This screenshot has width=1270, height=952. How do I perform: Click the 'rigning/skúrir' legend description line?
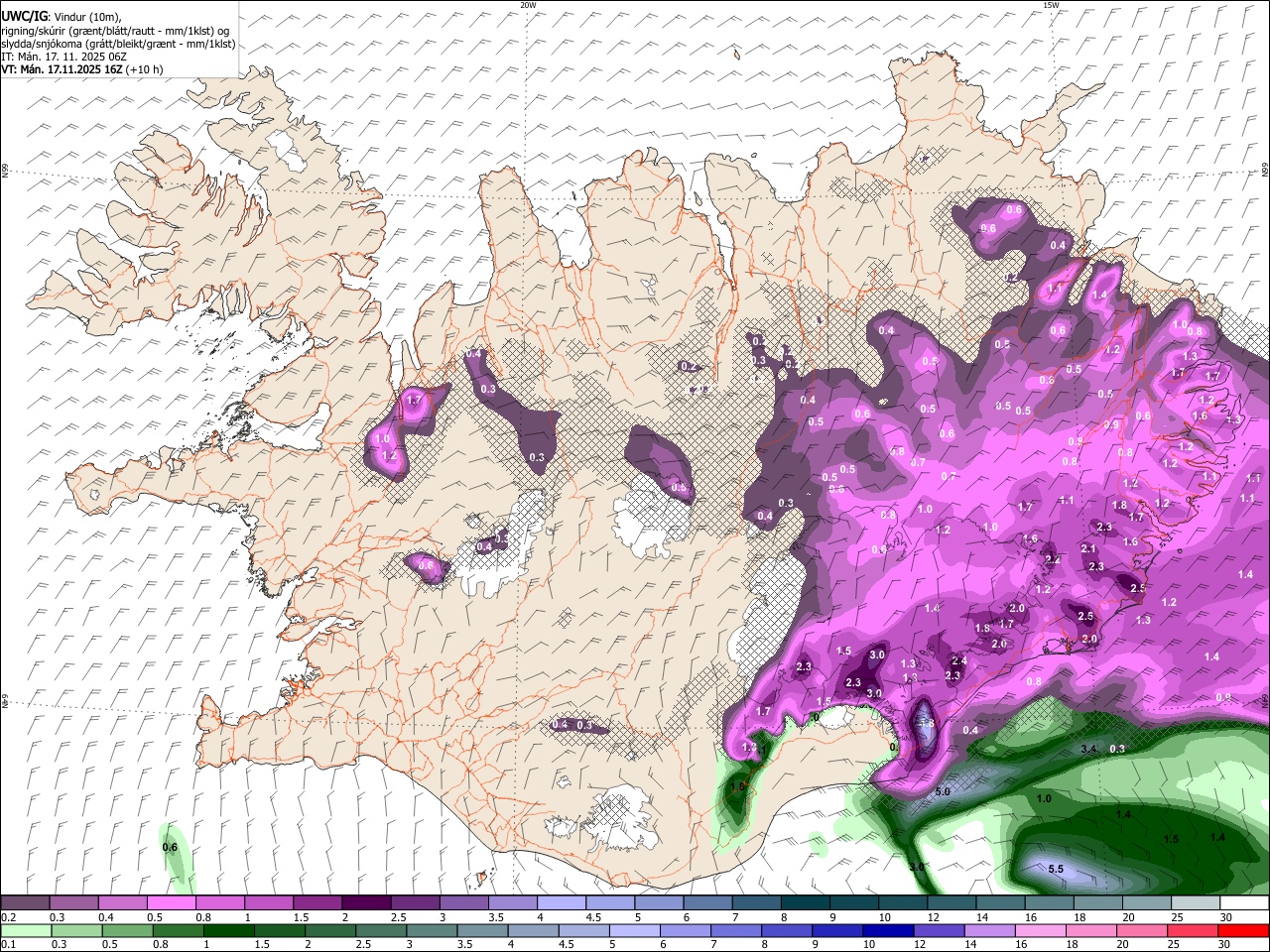[x=115, y=31]
